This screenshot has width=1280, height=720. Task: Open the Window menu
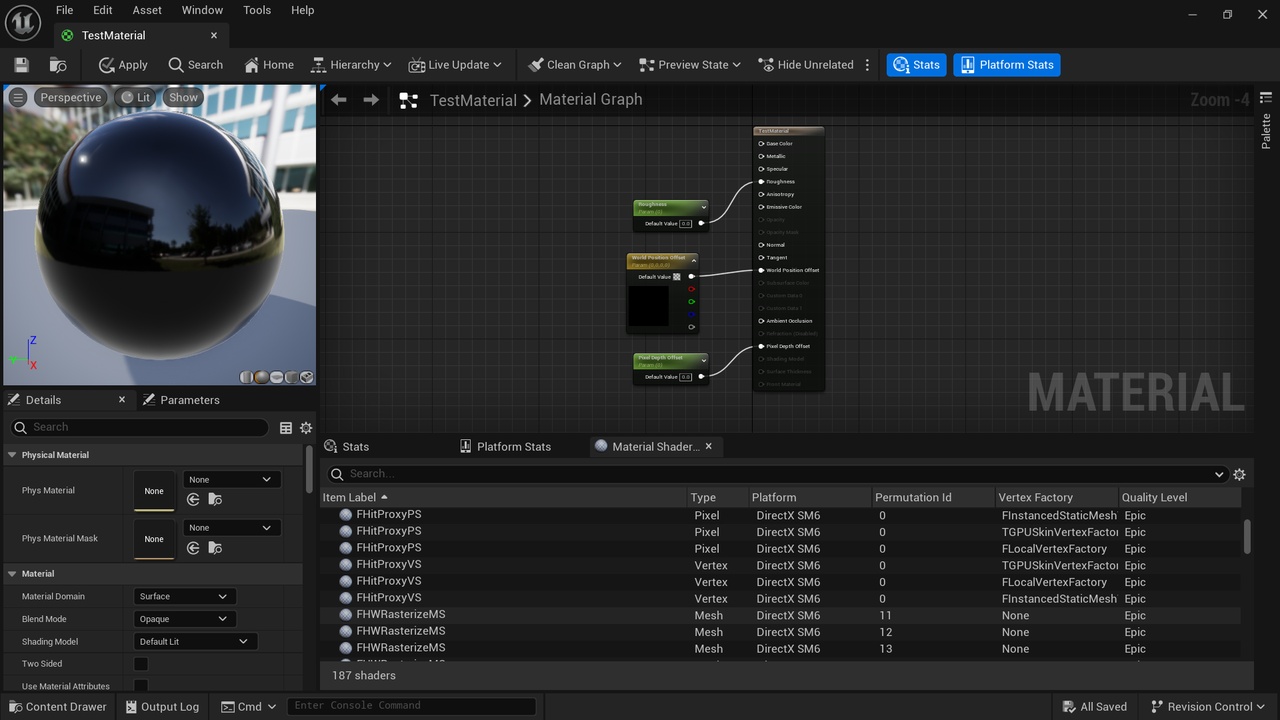pyautogui.click(x=202, y=10)
